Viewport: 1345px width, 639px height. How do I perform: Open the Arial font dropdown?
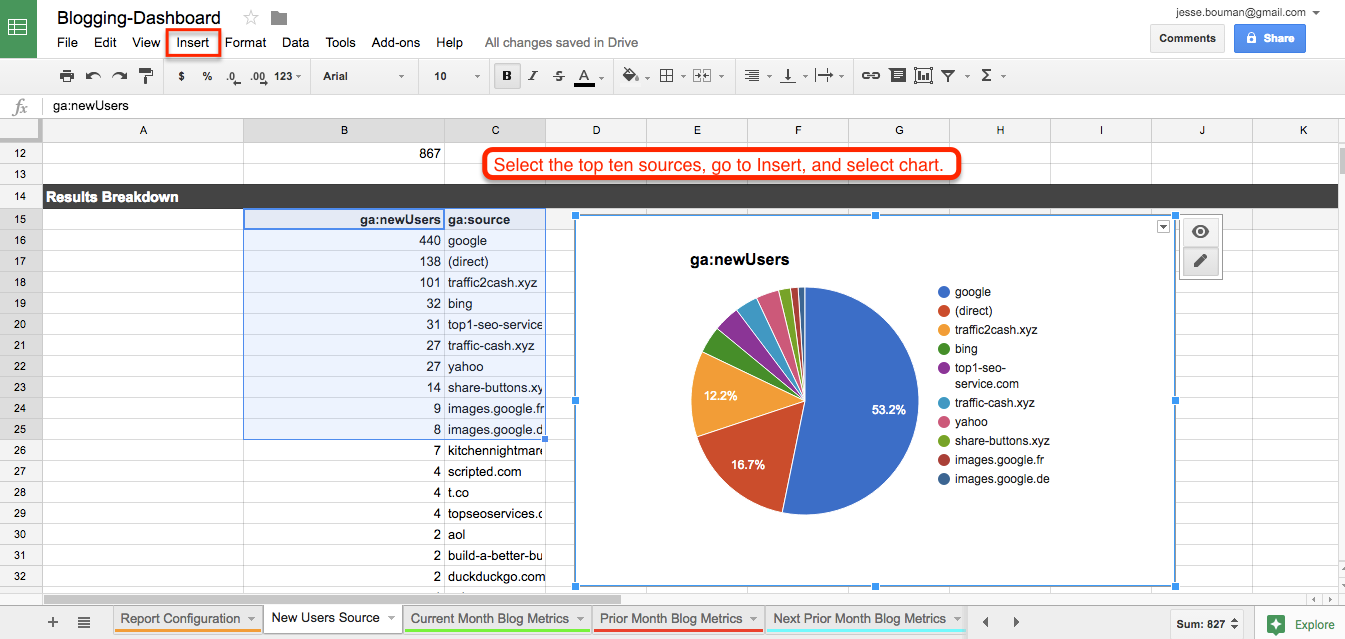point(364,76)
